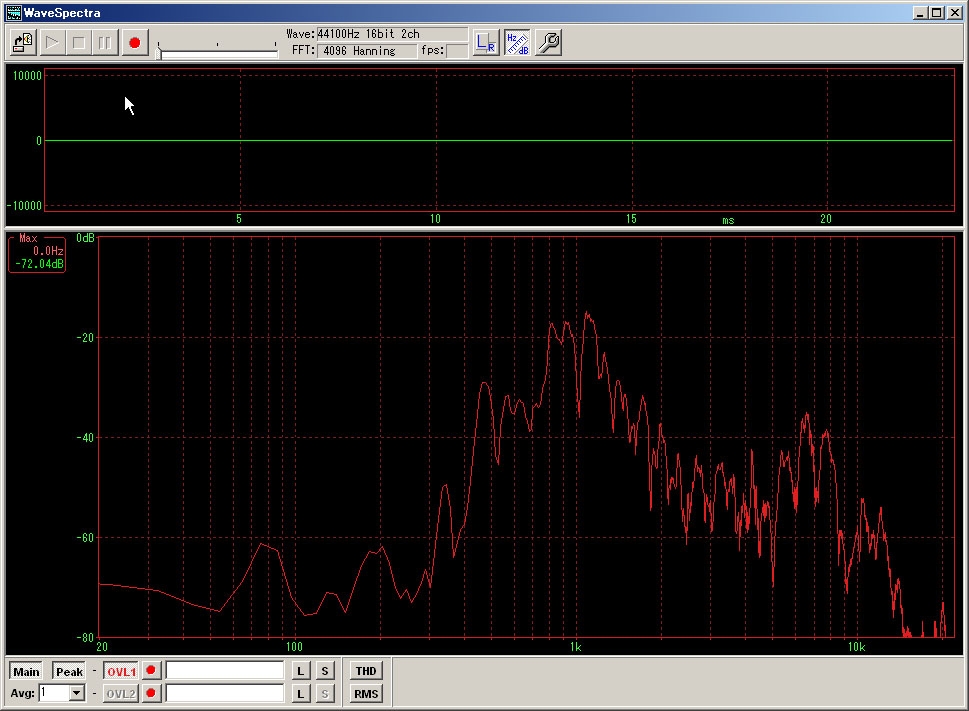Click the overlay 2 name text field
Image resolution: width=969 pixels, height=711 pixels.
225,693
